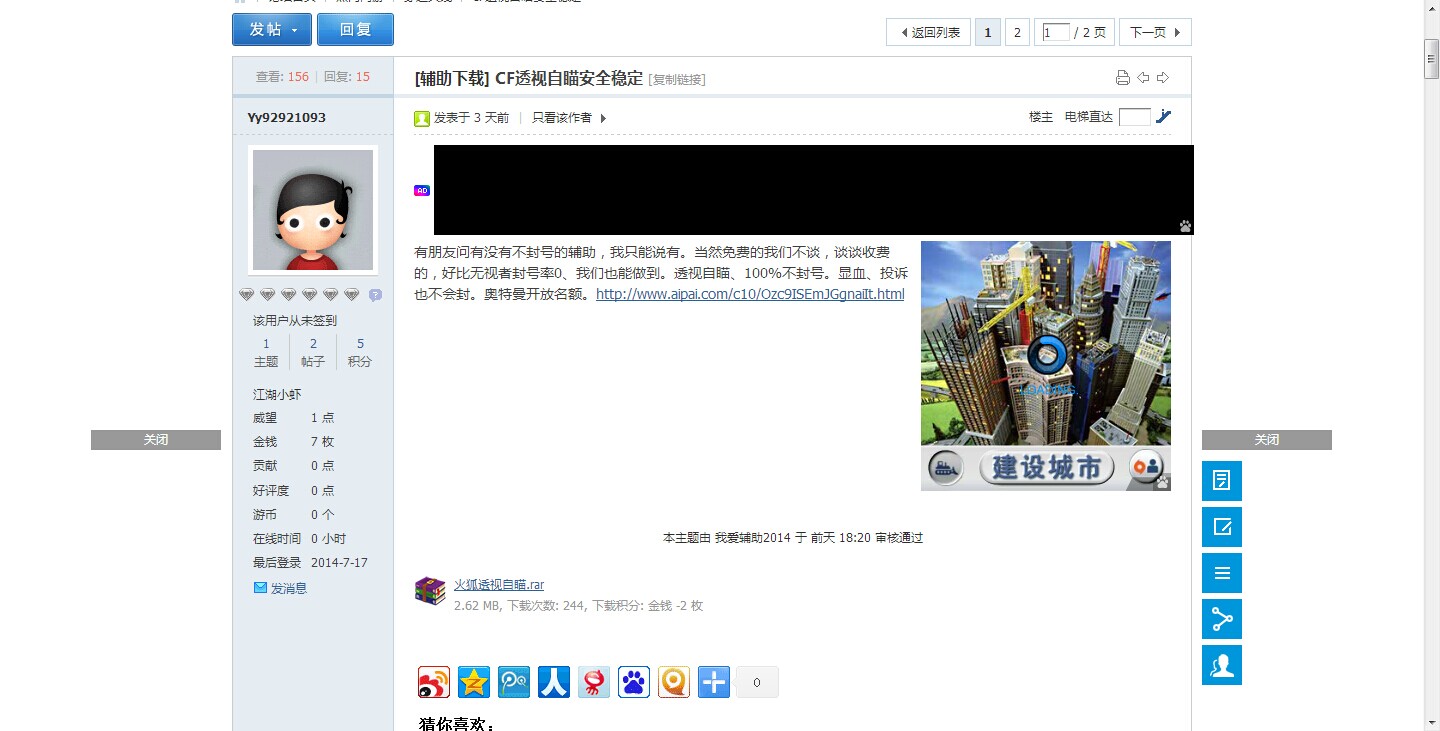This screenshot has height=731, width=1440.
Task: Click the cartoon avatar of Yy92921093
Action: pyautogui.click(x=313, y=210)
